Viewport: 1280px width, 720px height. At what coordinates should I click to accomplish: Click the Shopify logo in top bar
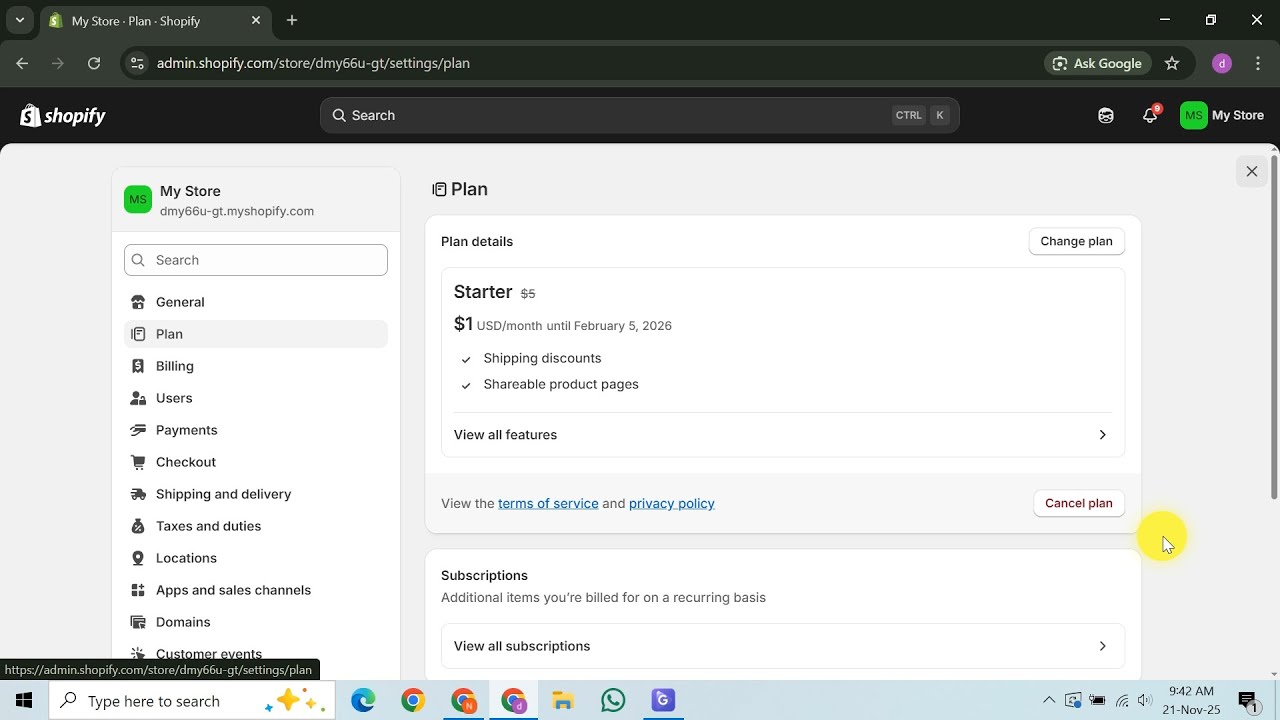pyautogui.click(x=63, y=116)
